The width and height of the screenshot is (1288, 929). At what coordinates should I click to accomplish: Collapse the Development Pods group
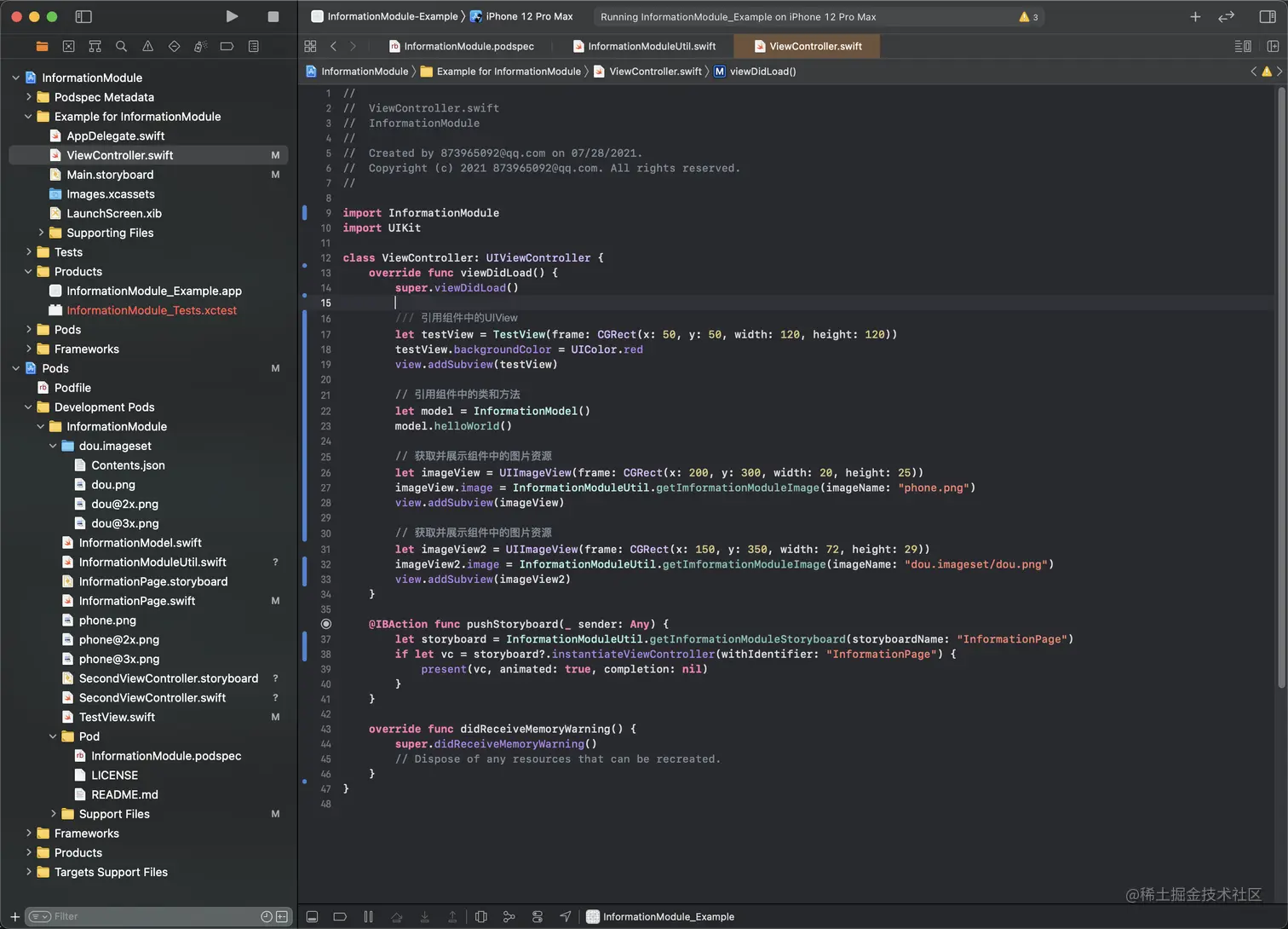28,407
